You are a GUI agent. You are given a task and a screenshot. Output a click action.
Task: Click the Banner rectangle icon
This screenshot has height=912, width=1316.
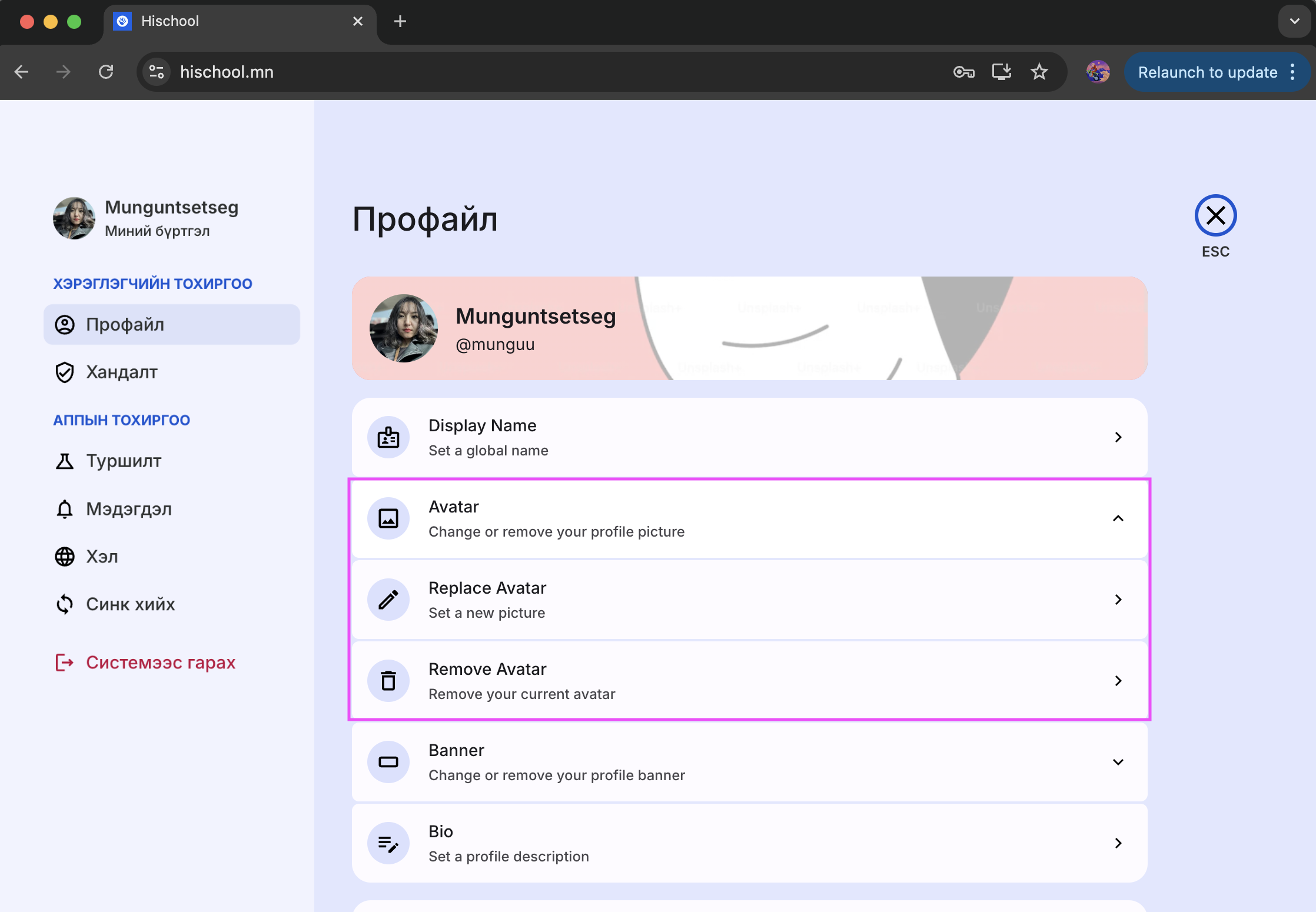tap(388, 762)
